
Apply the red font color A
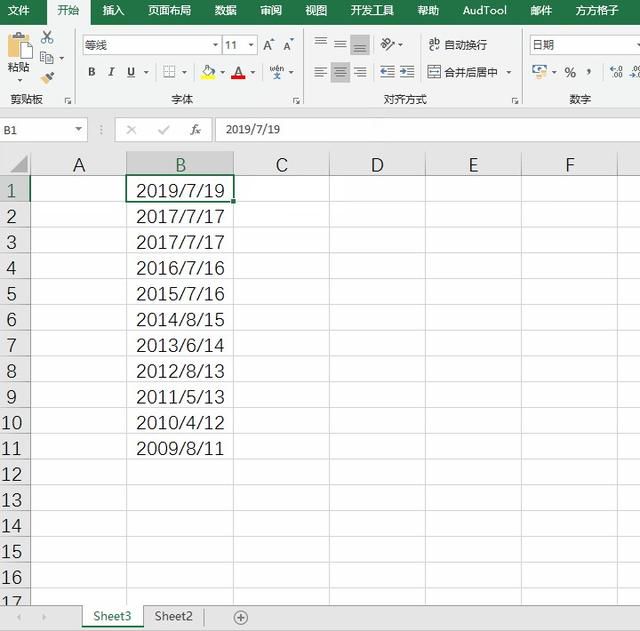238,72
